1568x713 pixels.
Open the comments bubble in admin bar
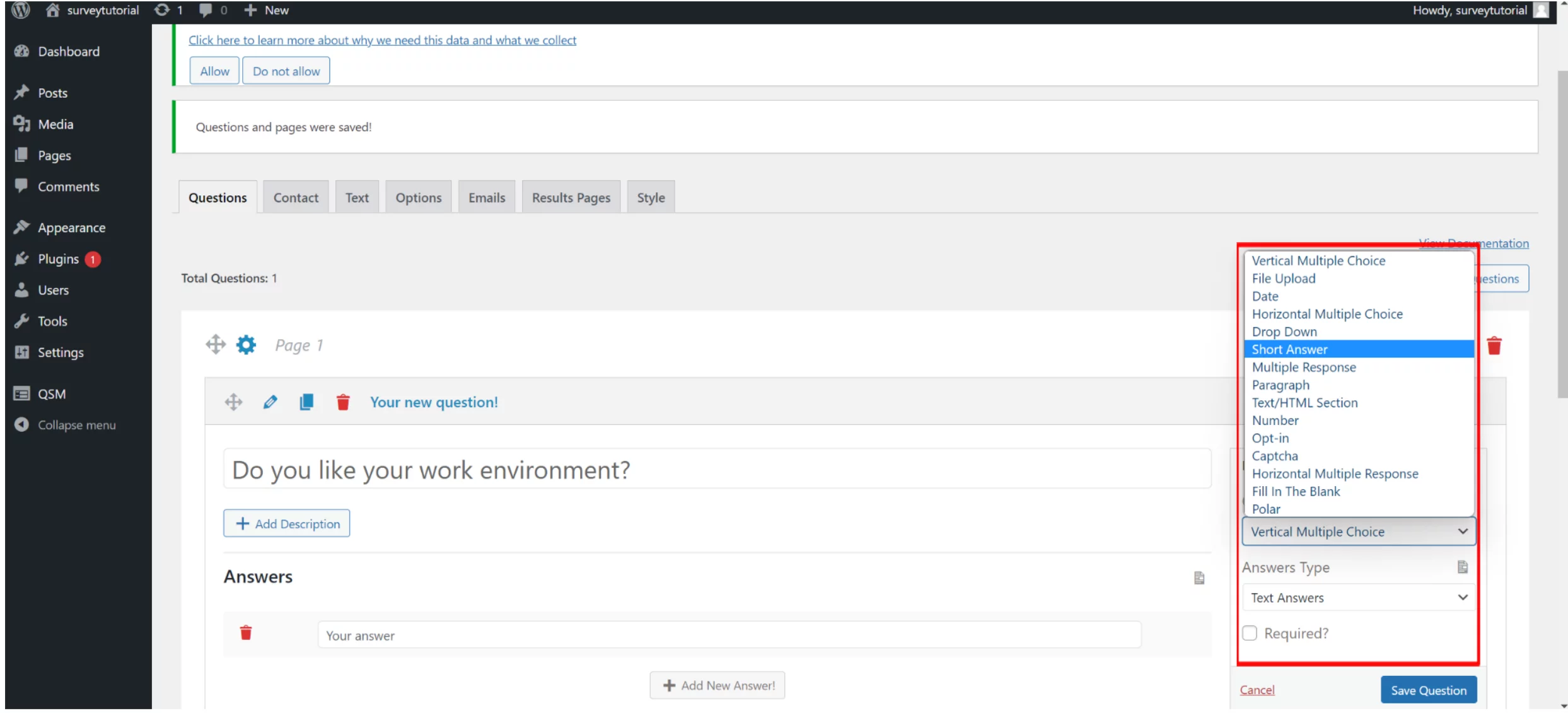pos(206,10)
